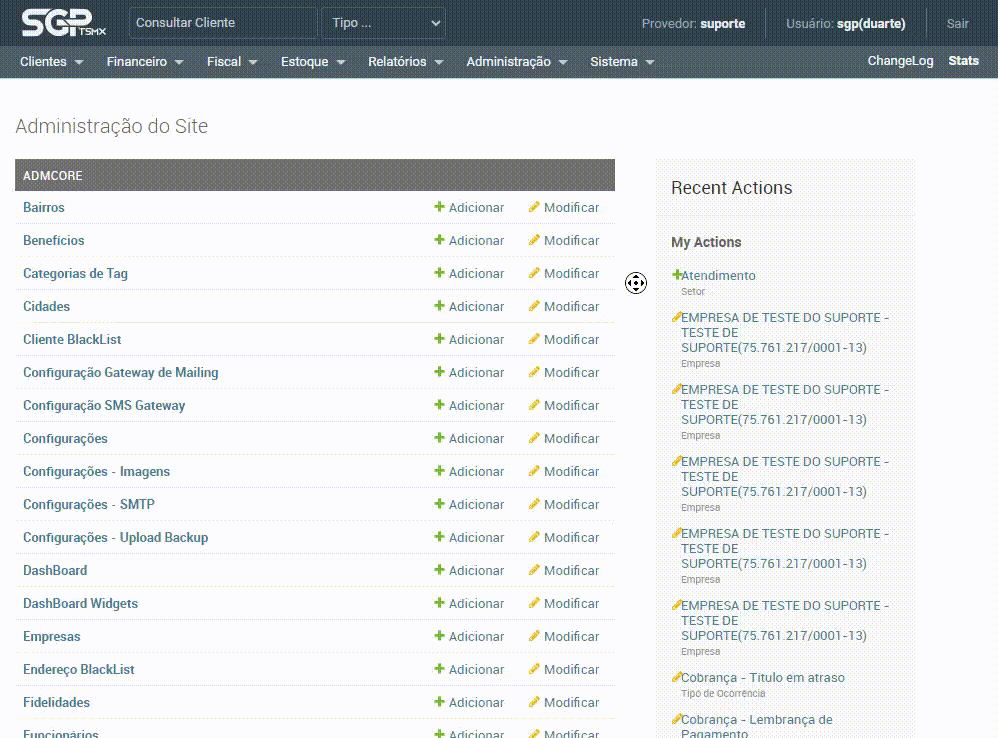This screenshot has height=738, width=998.
Task: Click the plus icon for DashBoard Widgets Adicionar
Action: [x=439, y=603]
